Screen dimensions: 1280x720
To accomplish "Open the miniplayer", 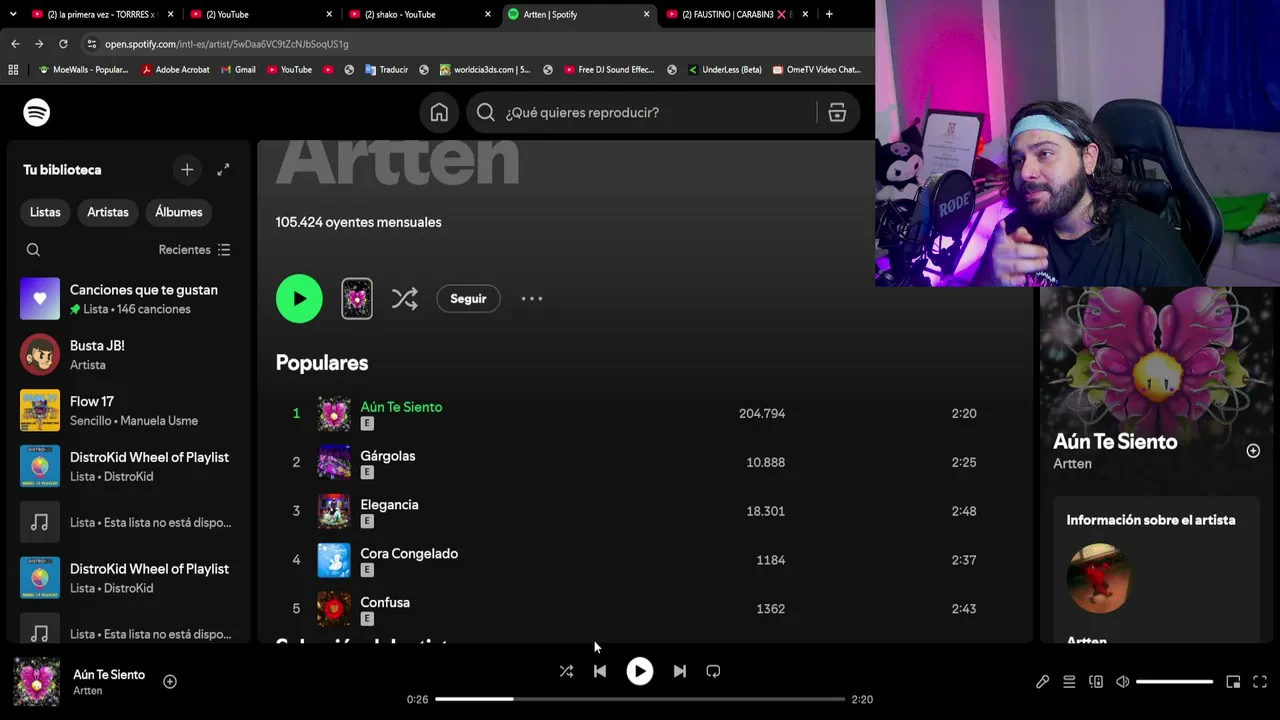I will (x=1233, y=682).
